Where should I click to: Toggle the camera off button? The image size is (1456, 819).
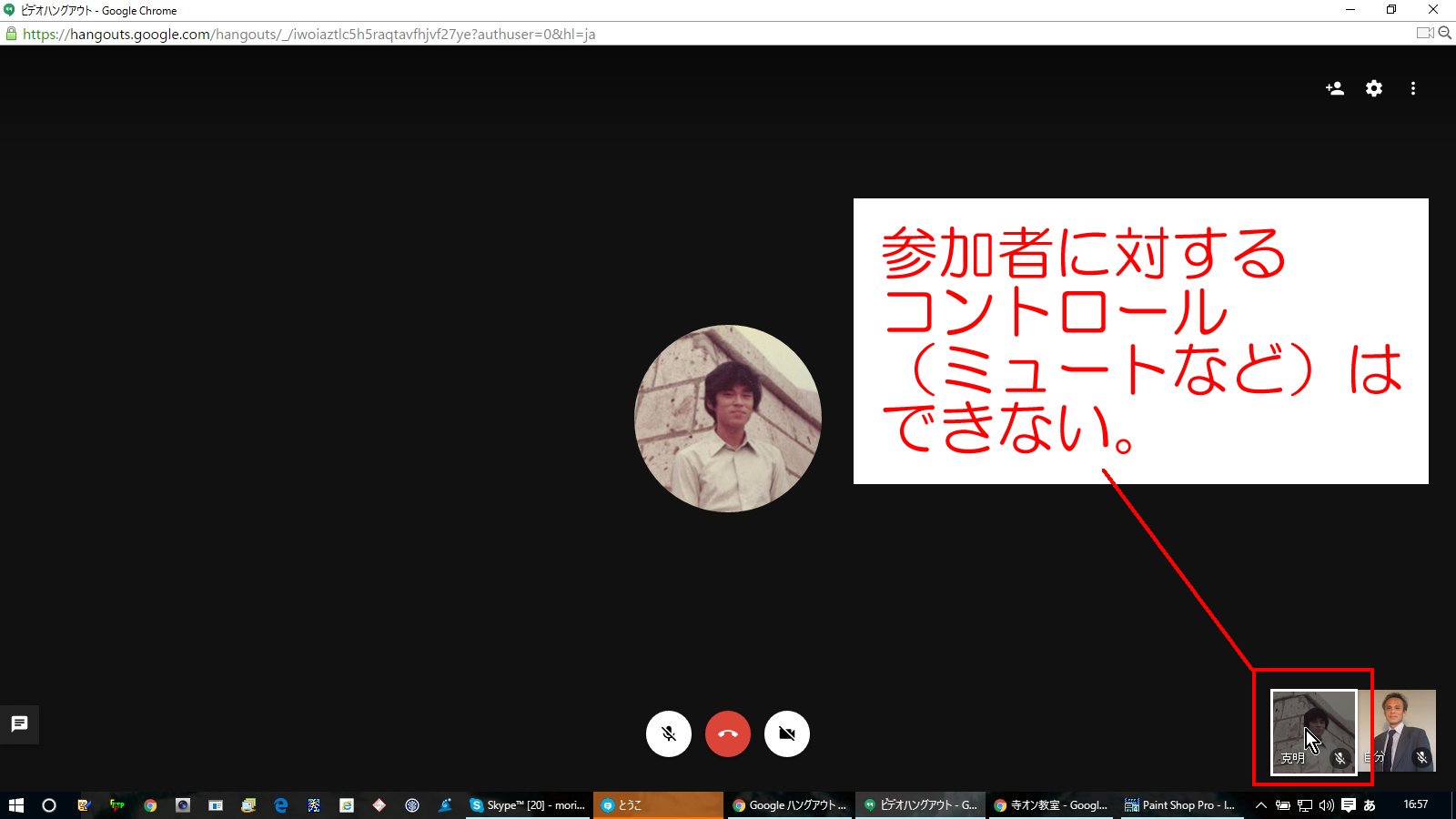click(x=787, y=733)
